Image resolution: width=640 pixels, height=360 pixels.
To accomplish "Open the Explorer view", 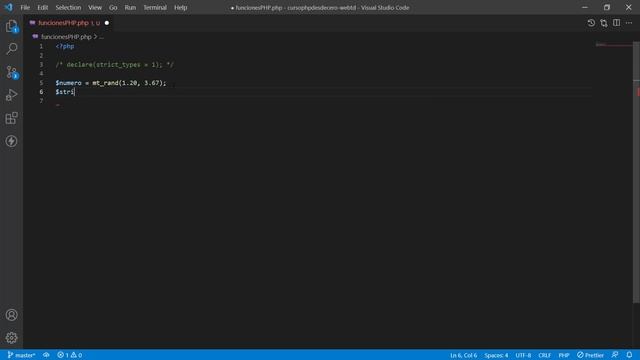I will (x=11, y=26).
